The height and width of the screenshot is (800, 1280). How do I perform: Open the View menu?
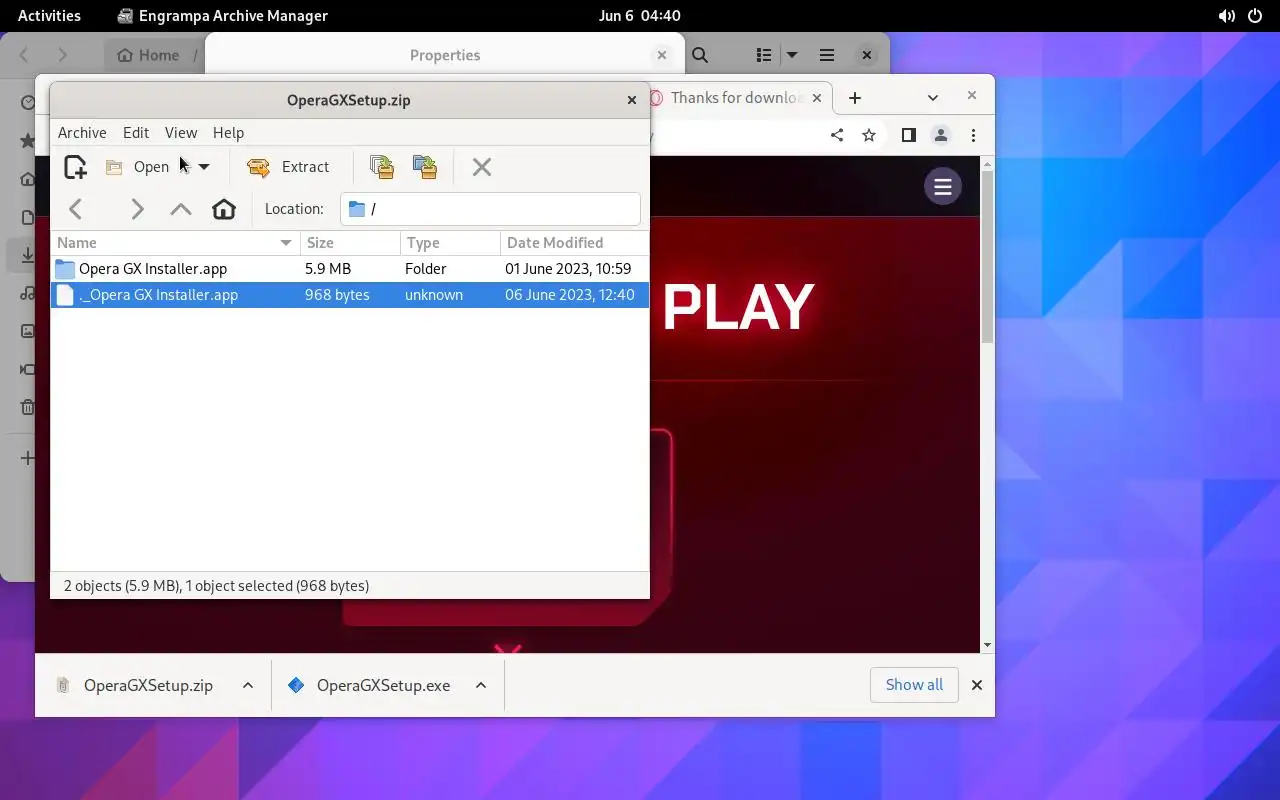coord(181,133)
